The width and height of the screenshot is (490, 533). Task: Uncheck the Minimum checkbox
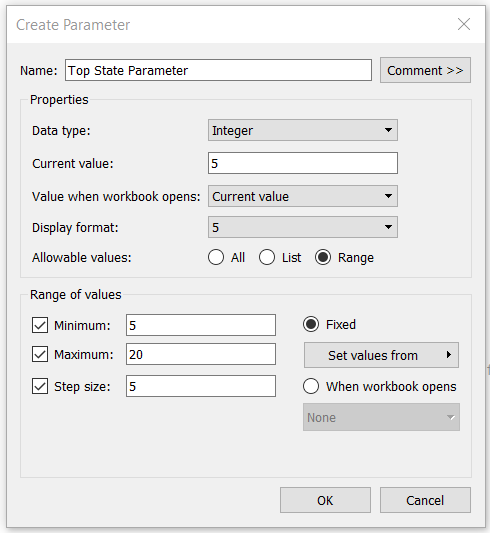pos(40,325)
